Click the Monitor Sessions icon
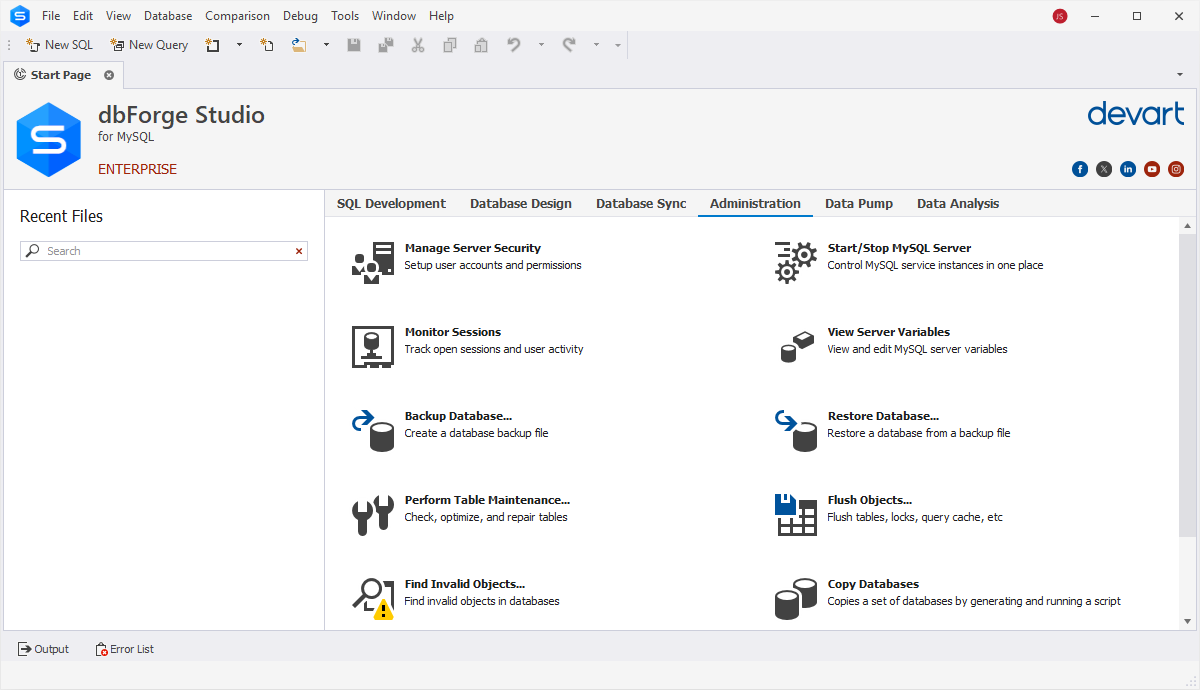The height and width of the screenshot is (690, 1200). pyautogui.click(x=372, y=346)
